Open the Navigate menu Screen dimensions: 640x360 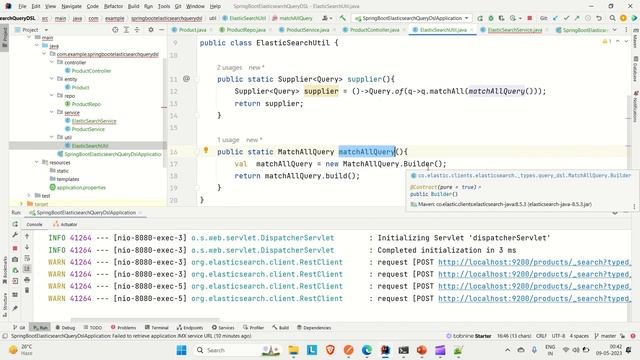coord(71,6)
